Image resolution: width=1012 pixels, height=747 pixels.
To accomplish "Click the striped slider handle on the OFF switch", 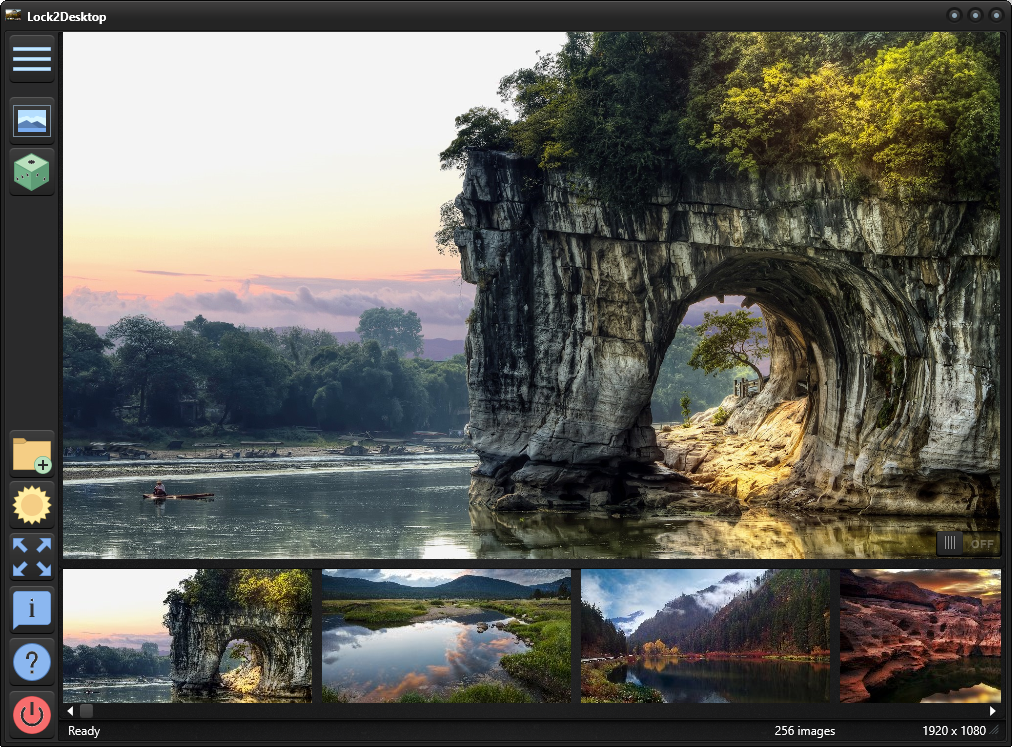I will (x=949, y=543).
